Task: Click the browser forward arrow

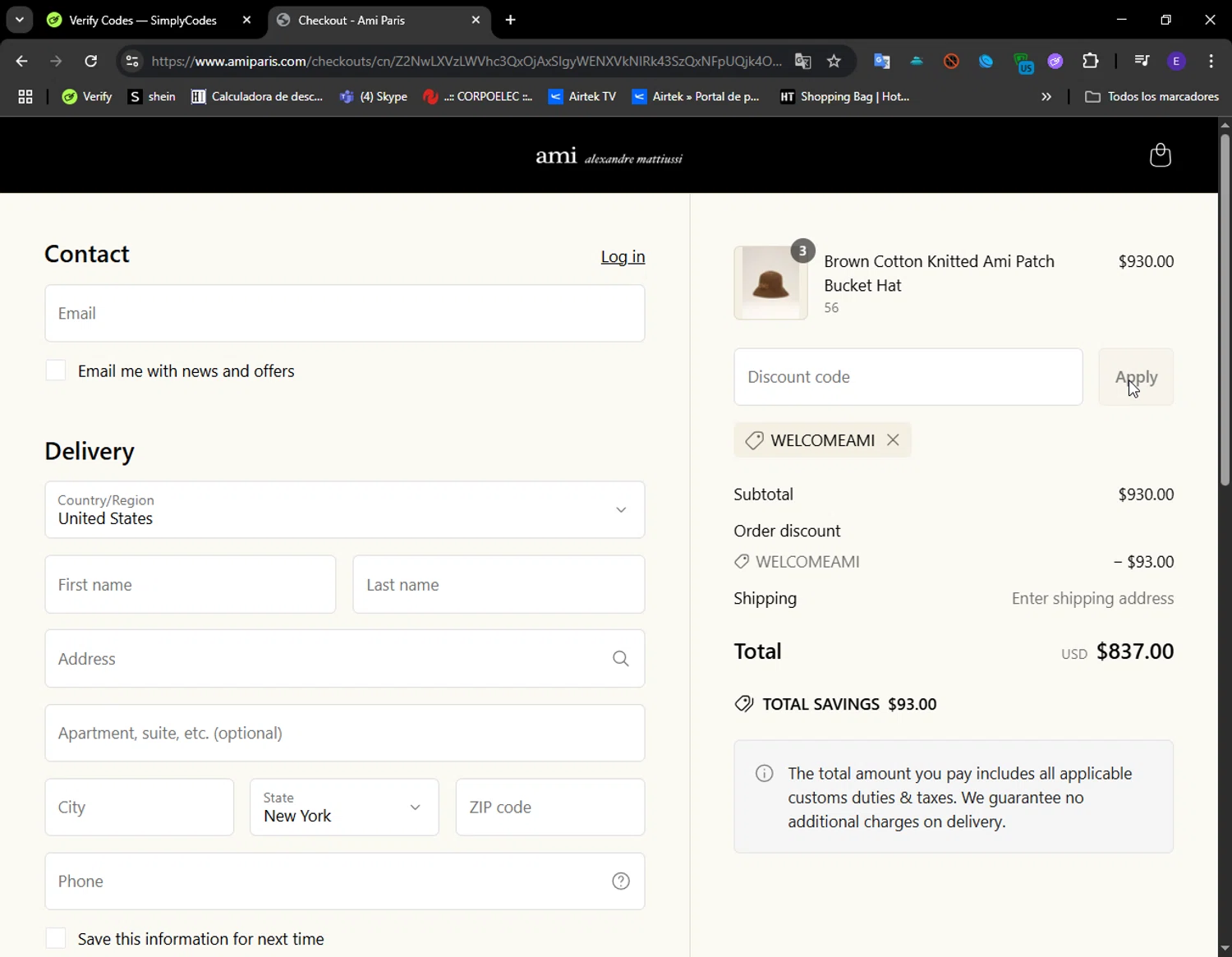Action: [56, 61]
